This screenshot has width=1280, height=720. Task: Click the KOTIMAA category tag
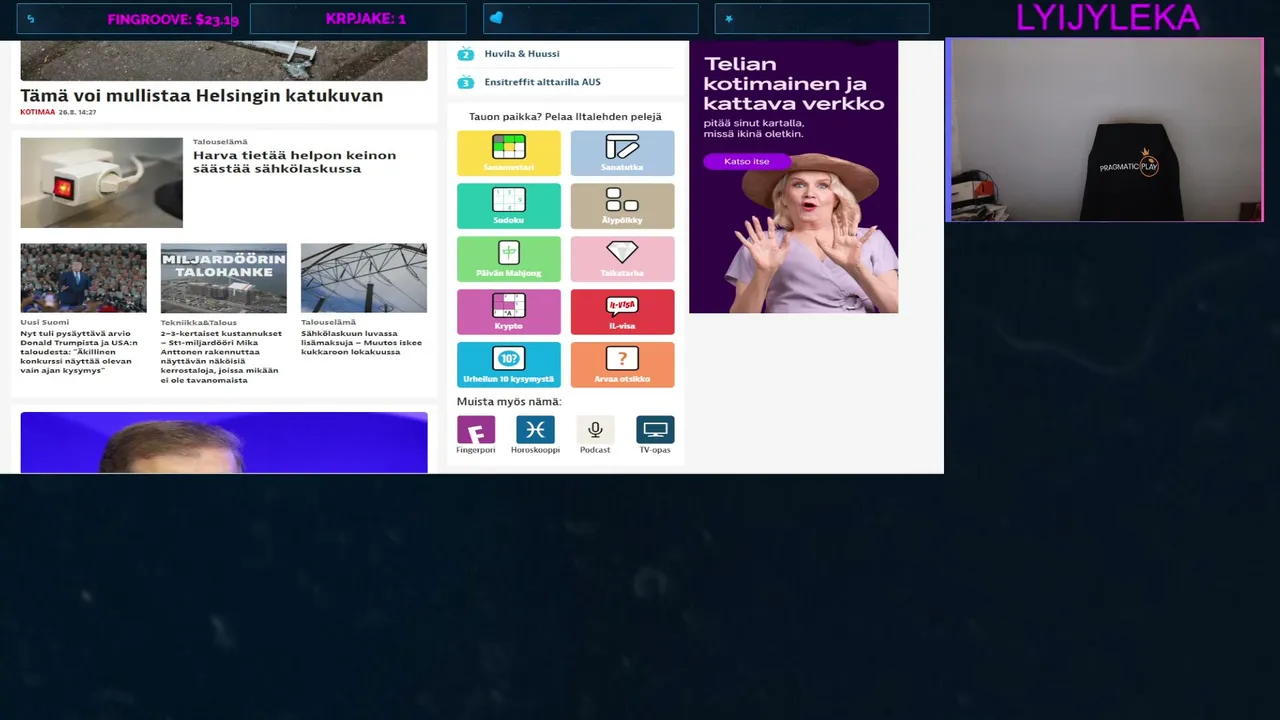coord(38,112)
